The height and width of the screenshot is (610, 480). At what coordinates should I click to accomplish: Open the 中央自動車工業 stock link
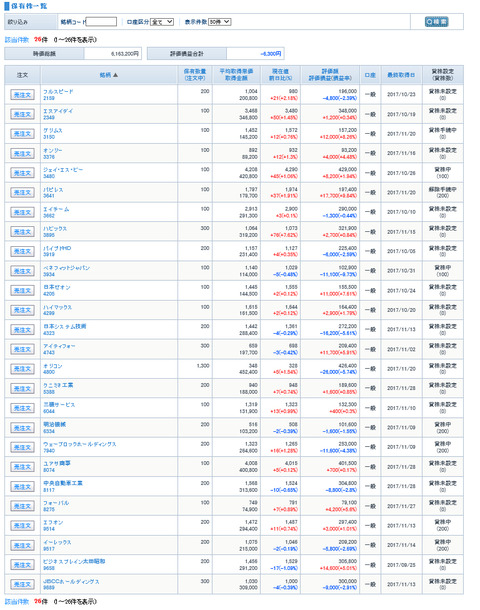click(x=63, y=483)
